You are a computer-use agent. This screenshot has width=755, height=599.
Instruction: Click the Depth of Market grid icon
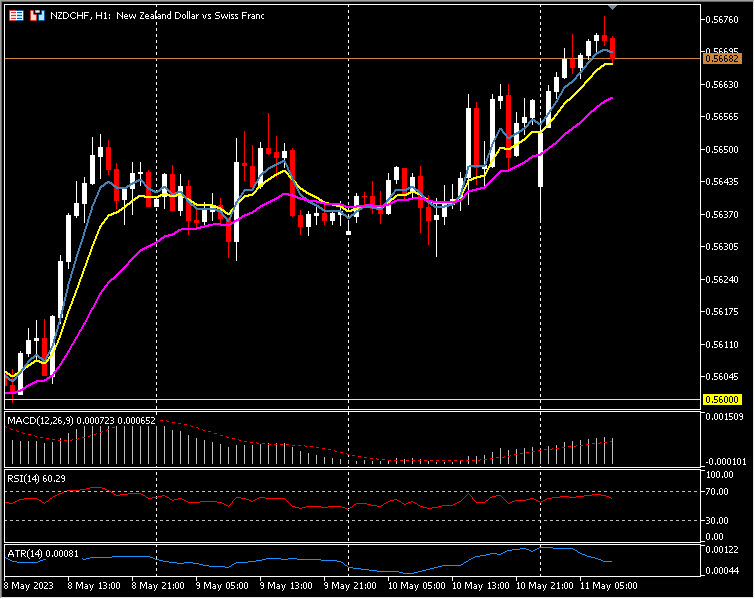click(x=17, y=16)
